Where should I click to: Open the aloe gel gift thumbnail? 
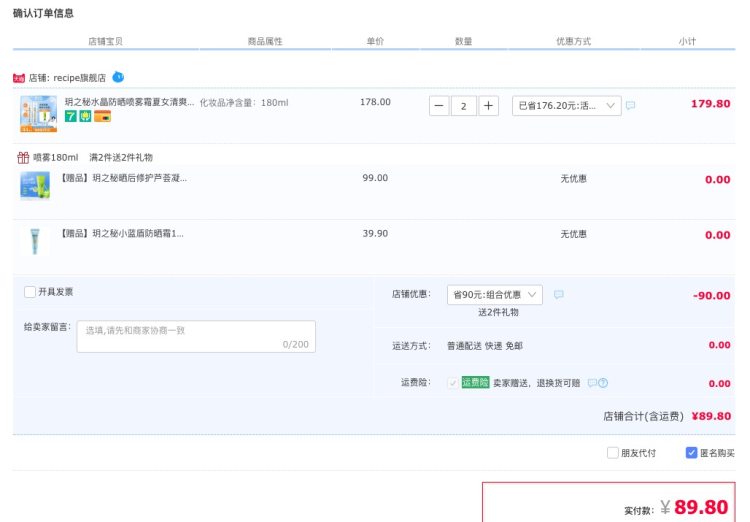[x=35, y=185]
